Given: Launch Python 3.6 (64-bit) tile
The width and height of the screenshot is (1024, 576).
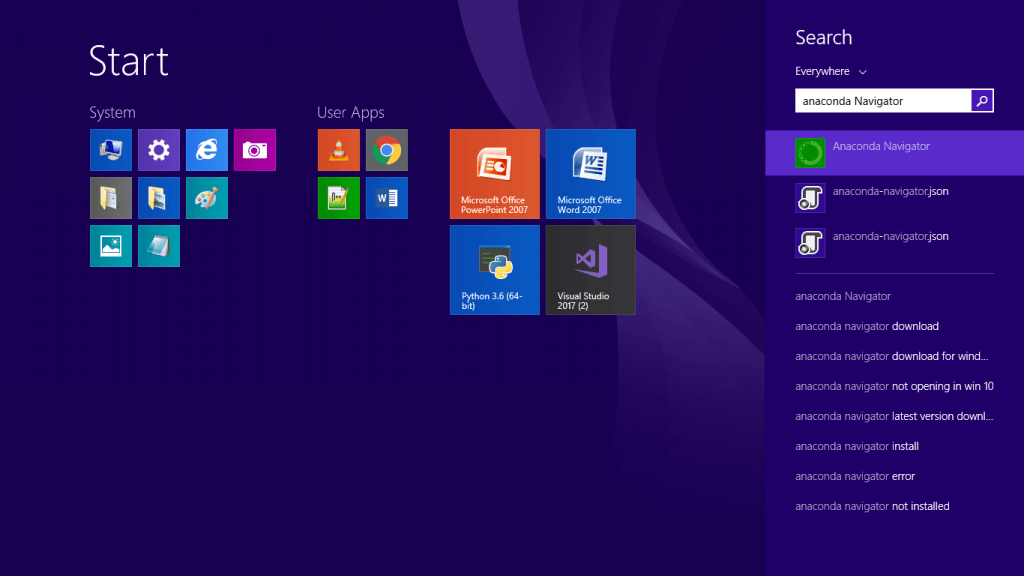Looking at the screenshot, I should tap(494, 270).
